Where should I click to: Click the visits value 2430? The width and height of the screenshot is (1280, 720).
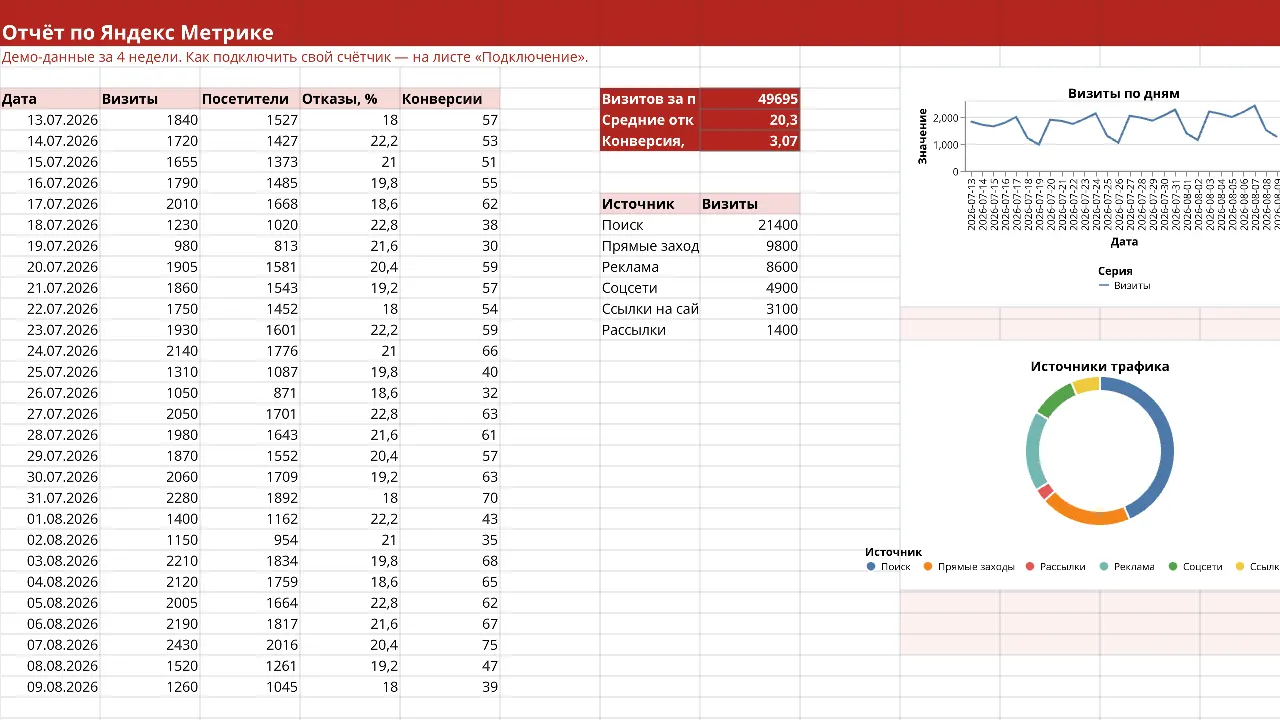(x=150, y=645)
